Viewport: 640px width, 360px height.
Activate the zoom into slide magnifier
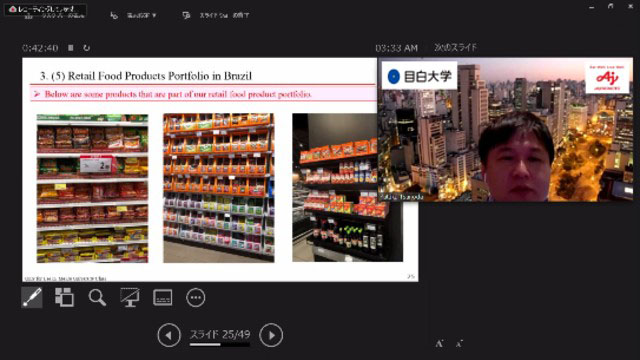(97, 298)
